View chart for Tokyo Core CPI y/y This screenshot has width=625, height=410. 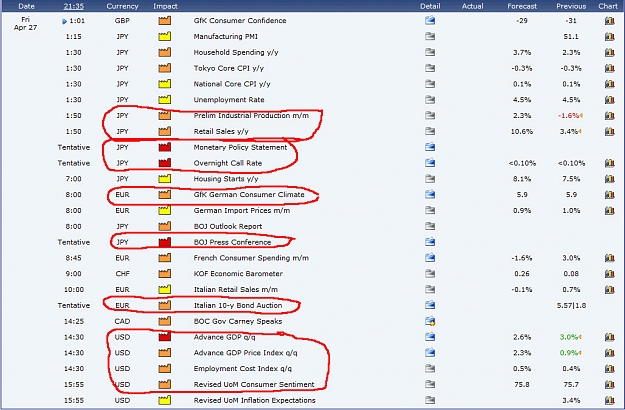pos(609,68)
